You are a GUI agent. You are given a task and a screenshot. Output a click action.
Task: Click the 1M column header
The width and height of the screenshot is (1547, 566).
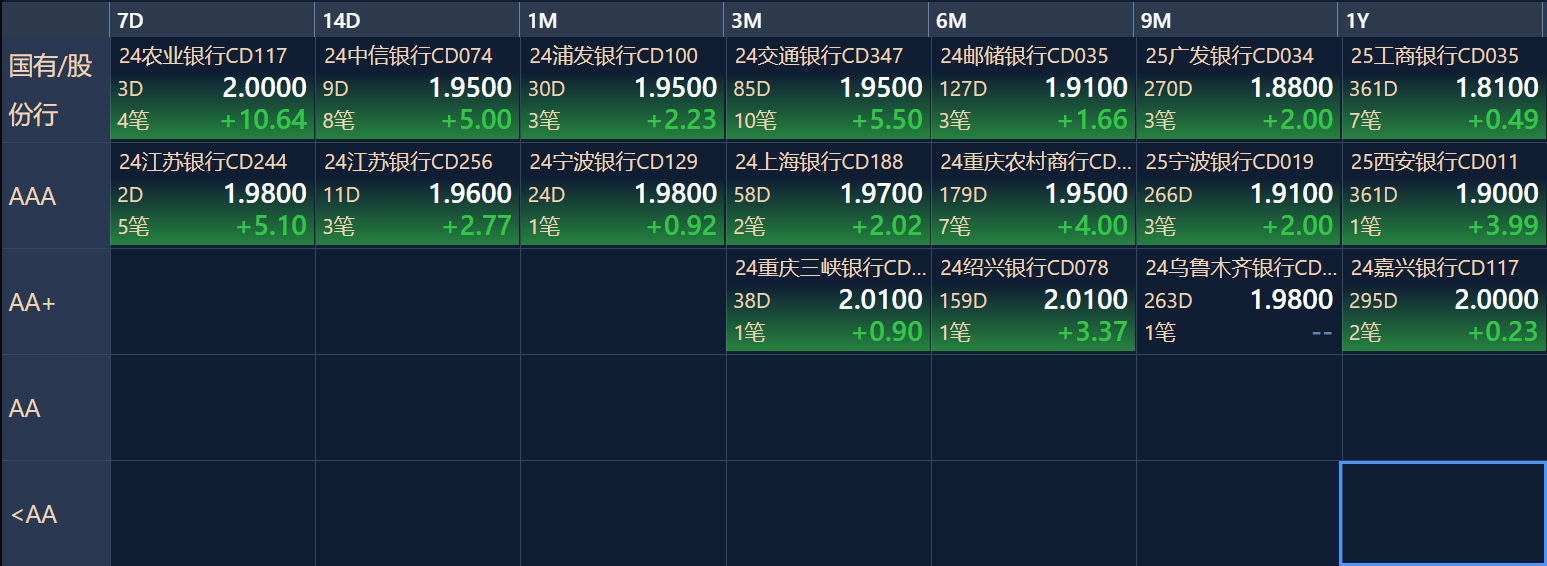point(622,20)
